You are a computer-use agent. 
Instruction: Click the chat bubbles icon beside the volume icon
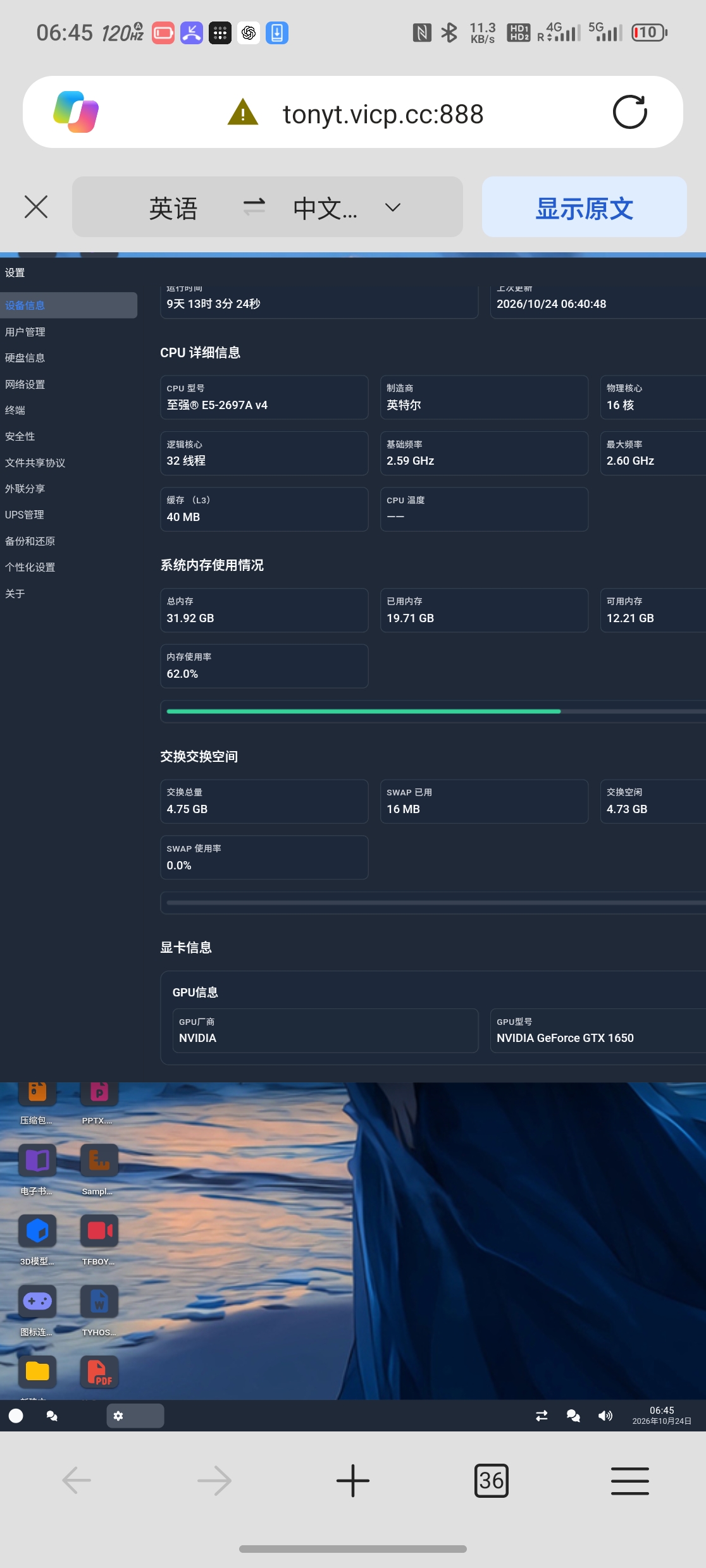click(573, 1416)
